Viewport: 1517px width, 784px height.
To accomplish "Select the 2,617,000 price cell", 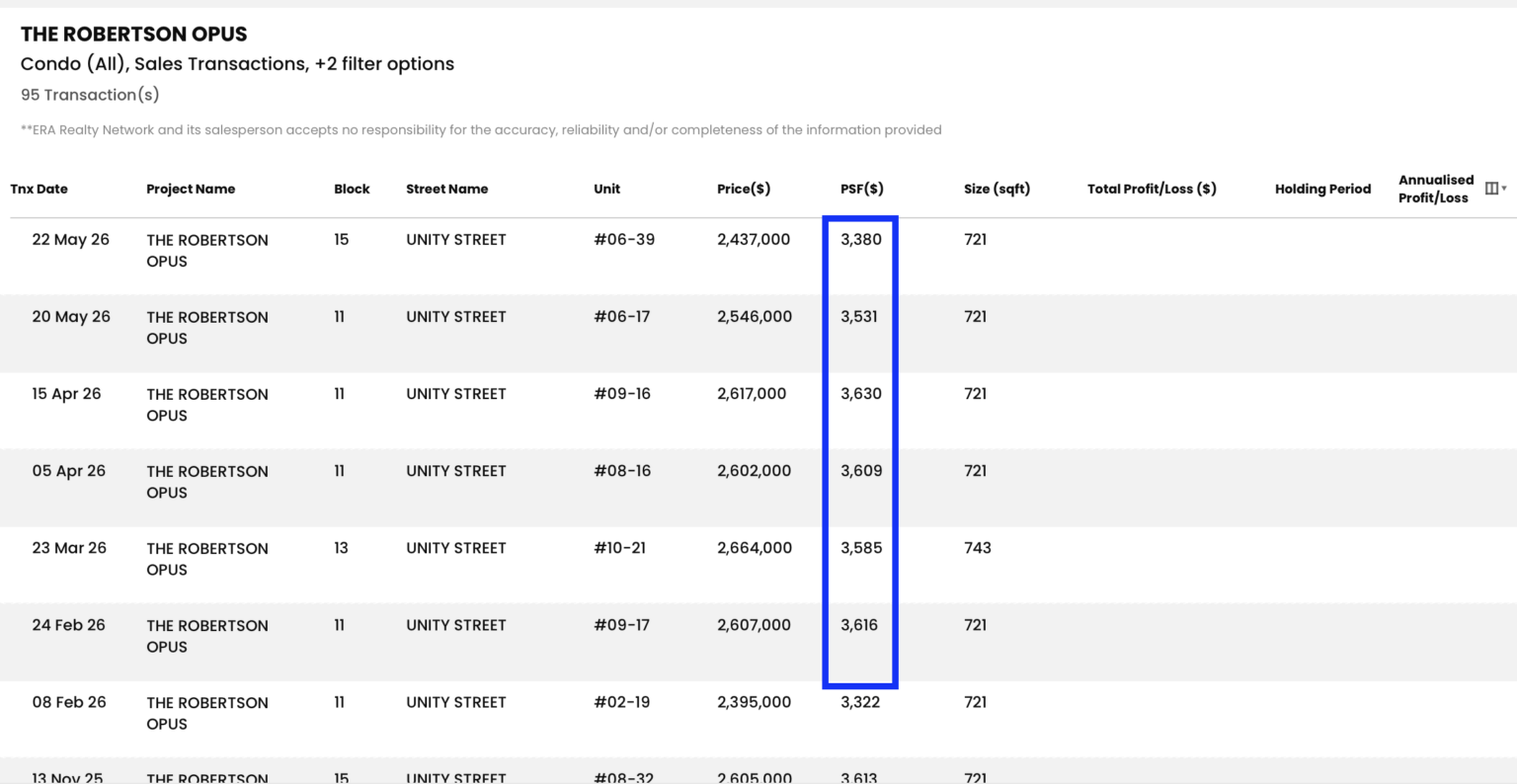I will [x=752, y=394].
